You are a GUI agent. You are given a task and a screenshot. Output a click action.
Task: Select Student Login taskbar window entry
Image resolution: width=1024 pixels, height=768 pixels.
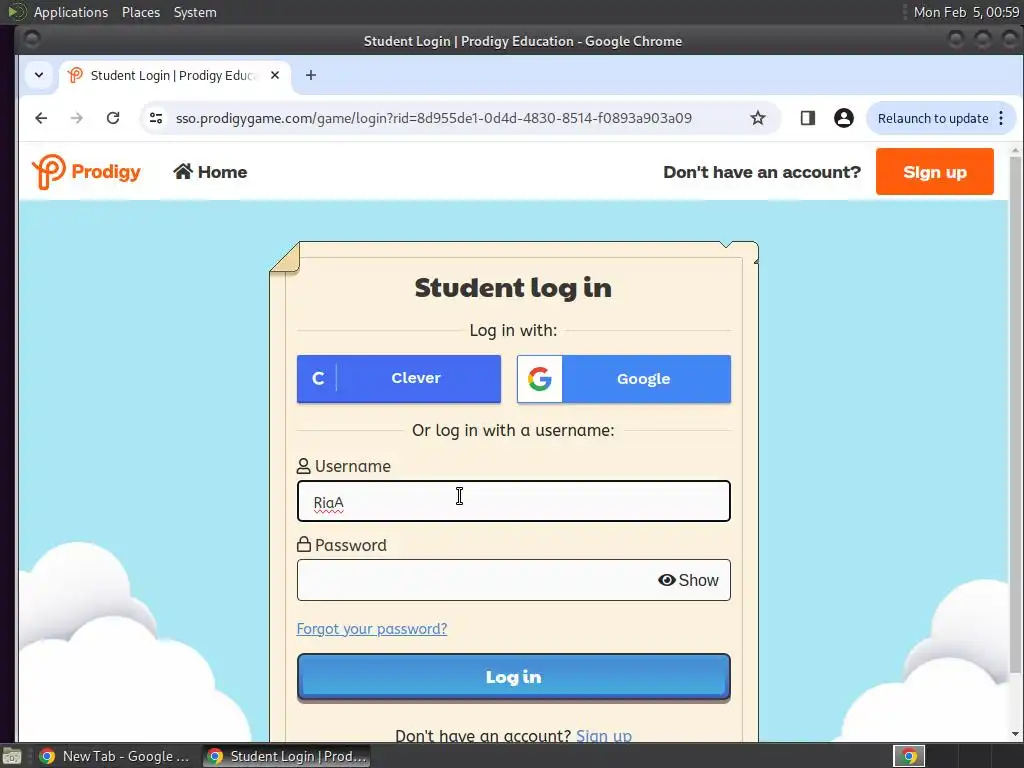[287, 756]
